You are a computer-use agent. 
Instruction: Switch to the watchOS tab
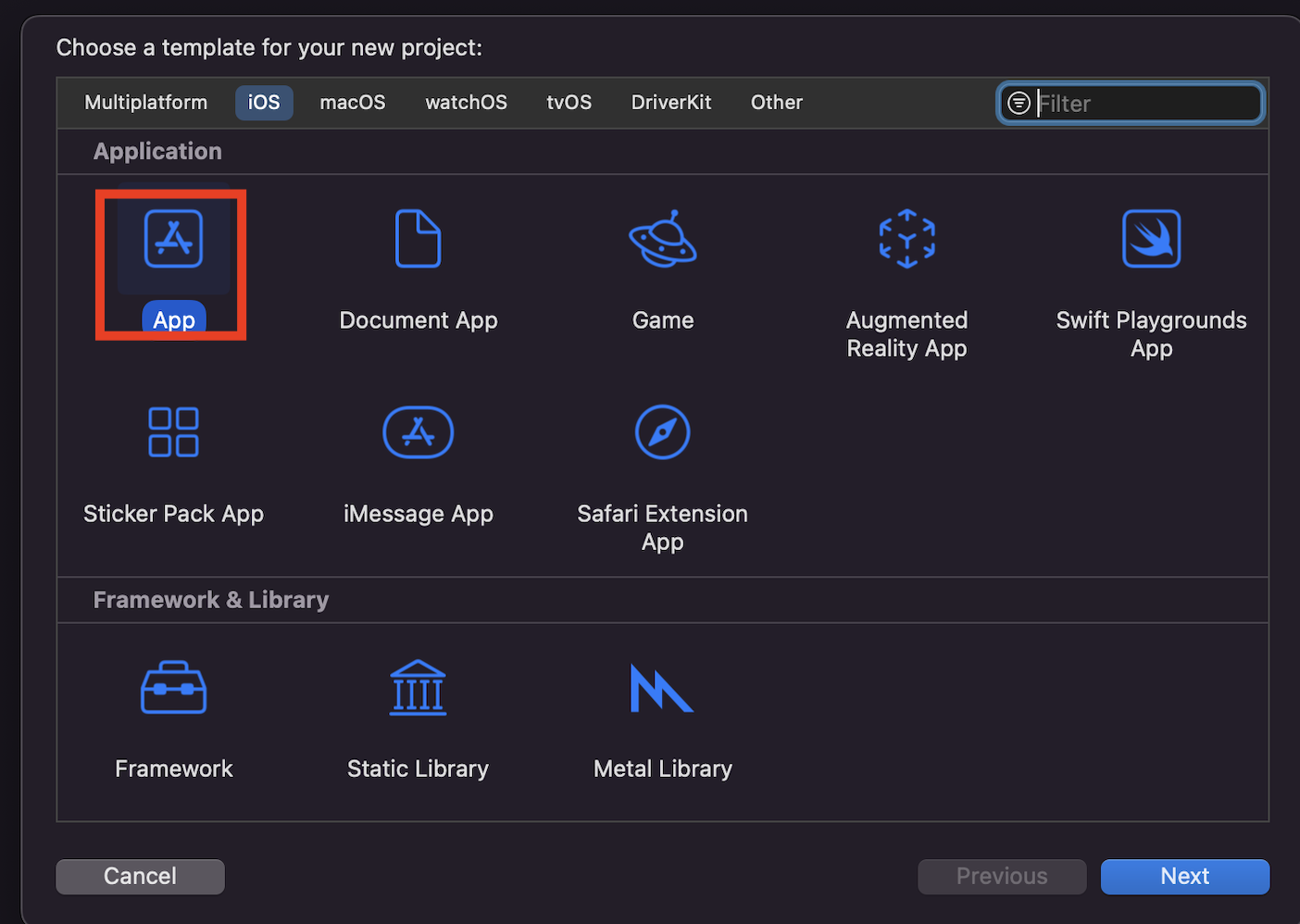pos(466,103)
